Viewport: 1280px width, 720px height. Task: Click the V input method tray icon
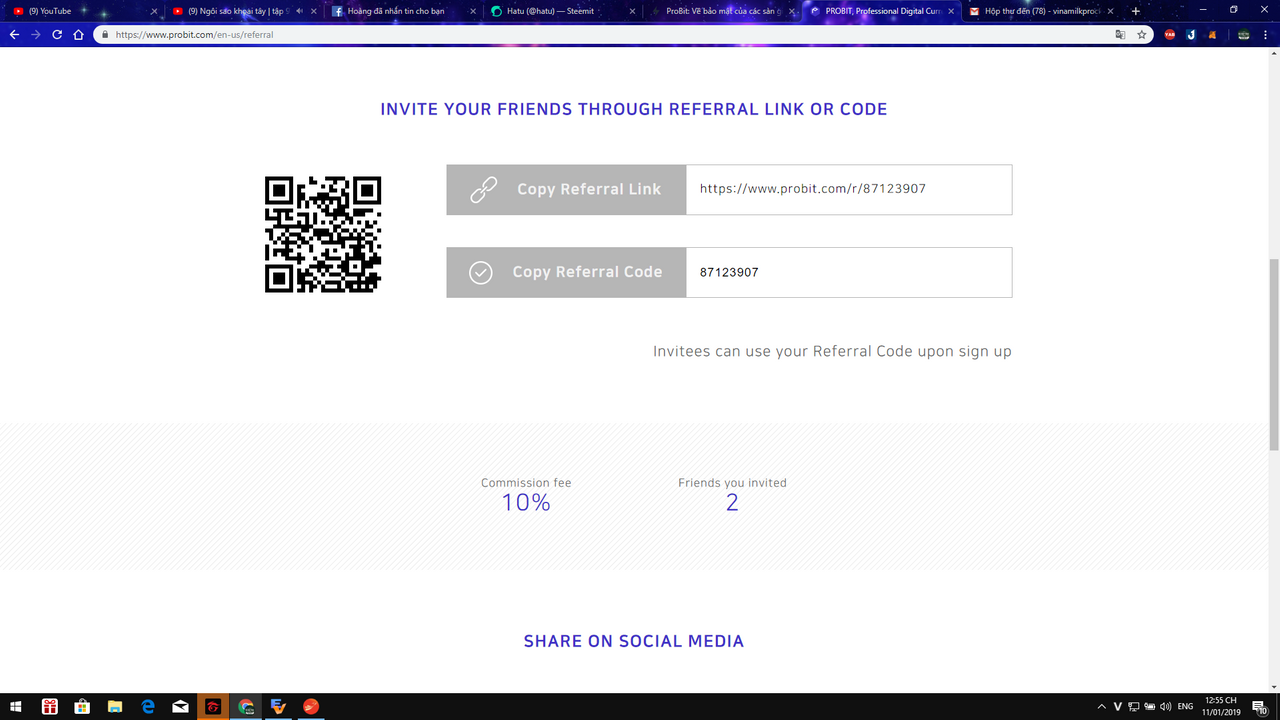[x=1118, y=707]
